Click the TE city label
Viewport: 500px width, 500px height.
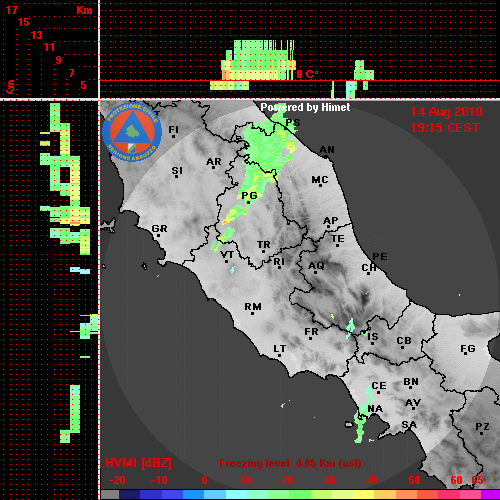(338, 239)
